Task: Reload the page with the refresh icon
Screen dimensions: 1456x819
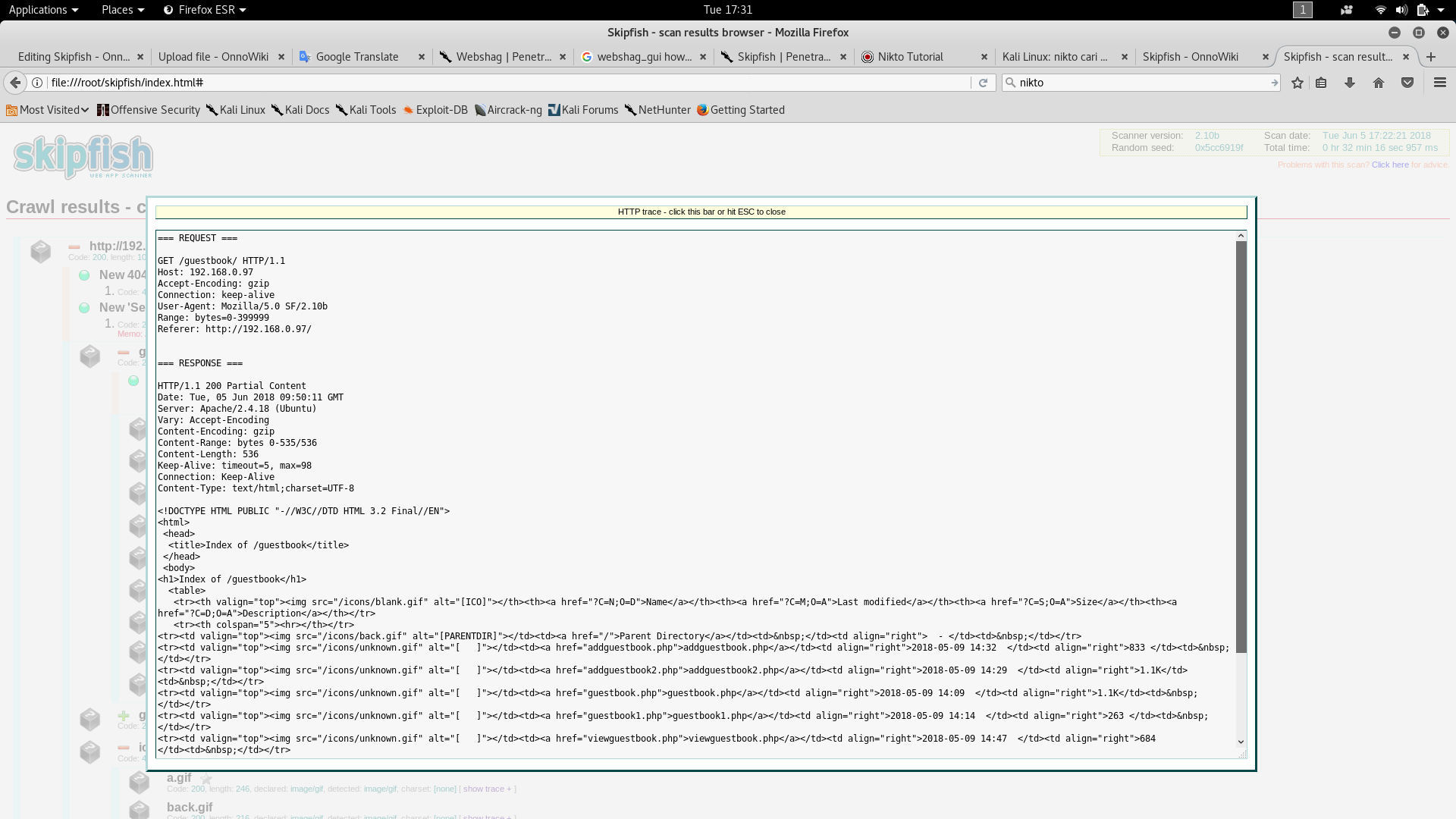Action: click(x=983, y=83)
